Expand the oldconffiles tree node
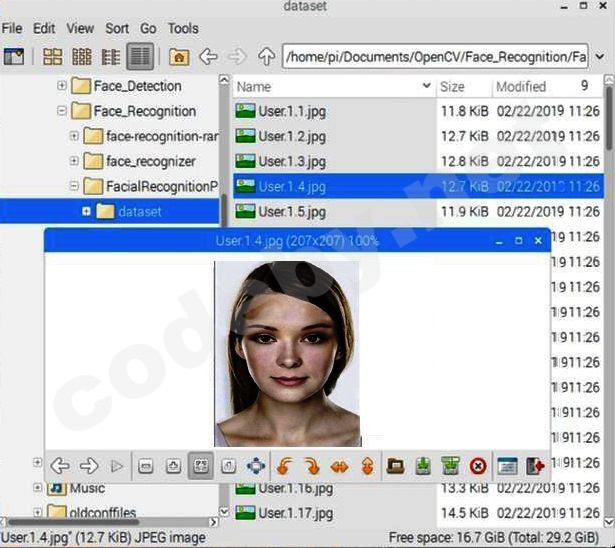 [37, 513]
